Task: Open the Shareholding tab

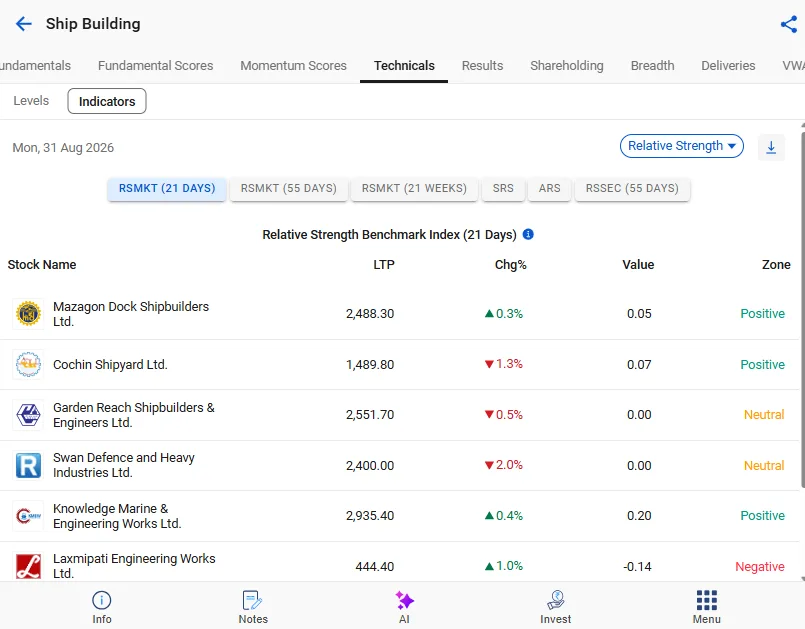Action: tap(567, 66)
